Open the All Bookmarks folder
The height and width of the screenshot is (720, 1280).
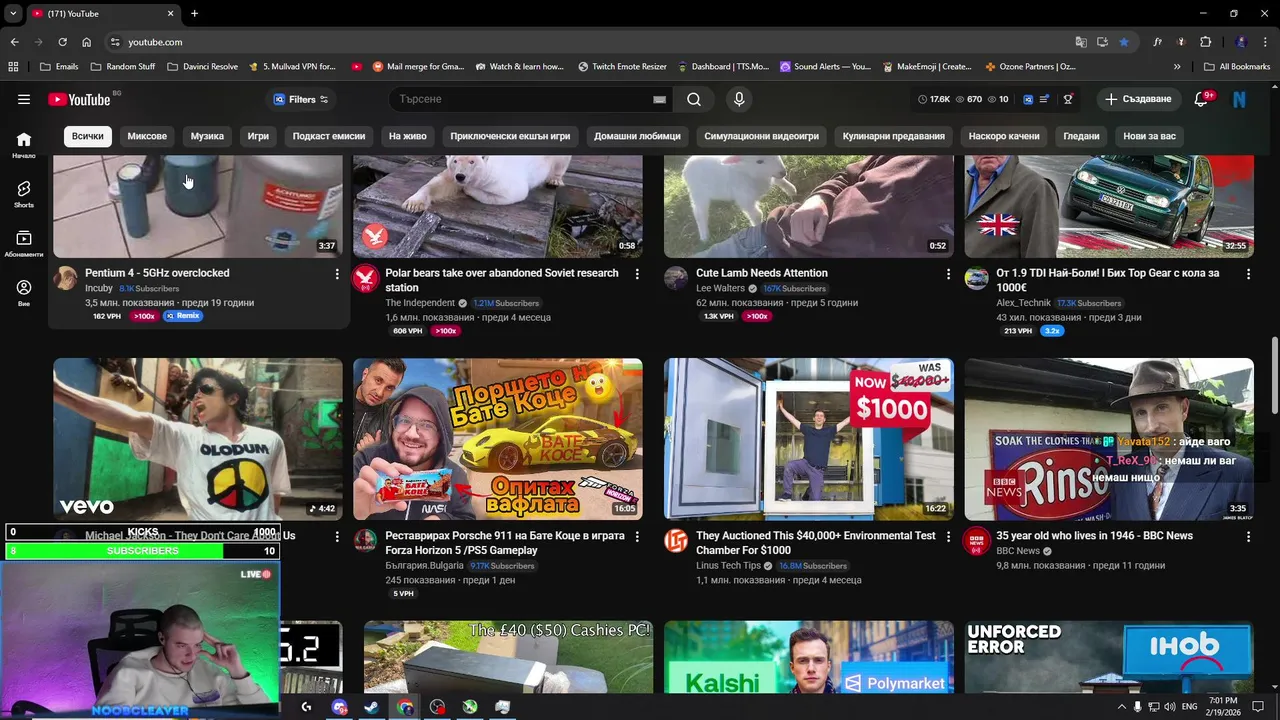point(1236,66)
